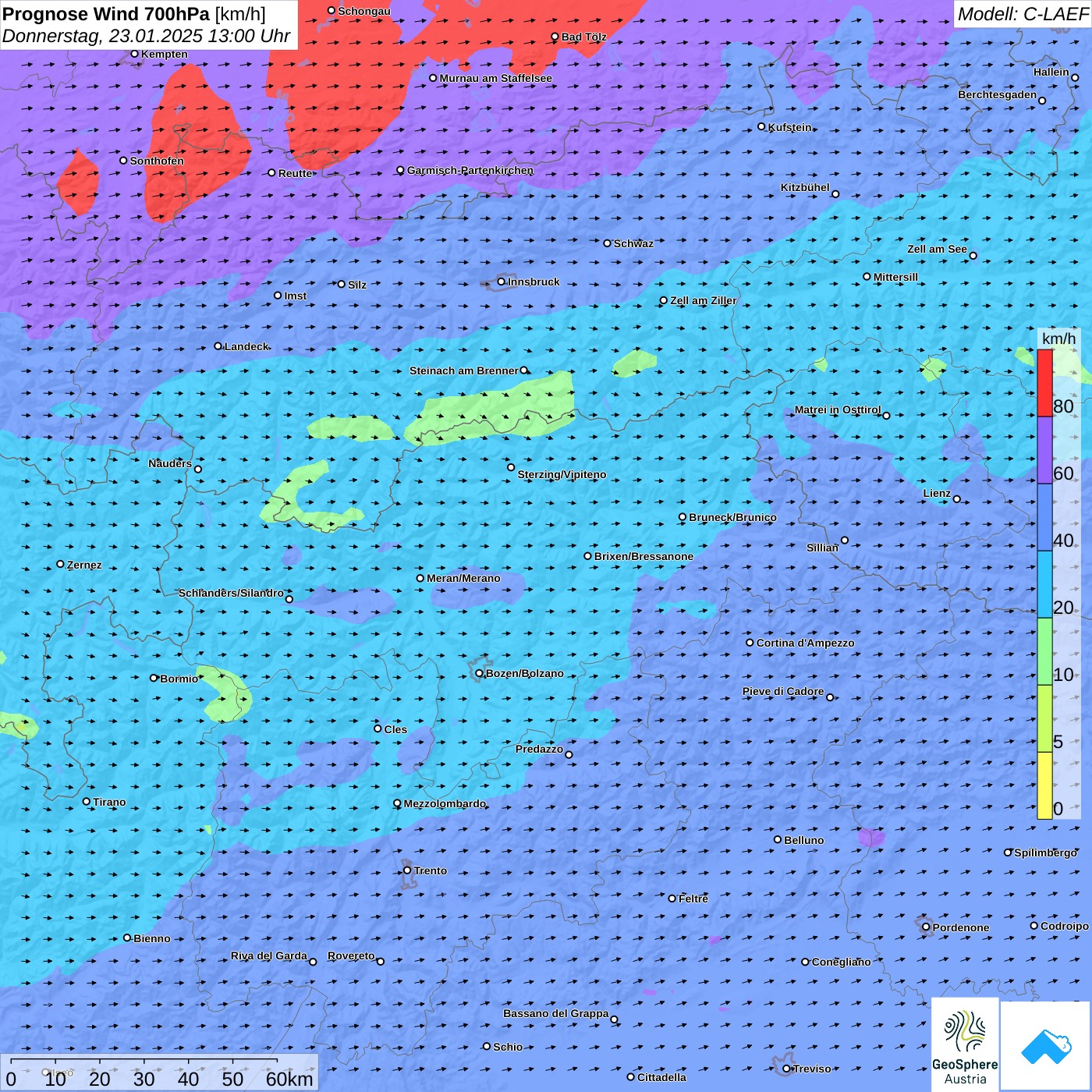Click the 'Nauders' label

[170, 463]
